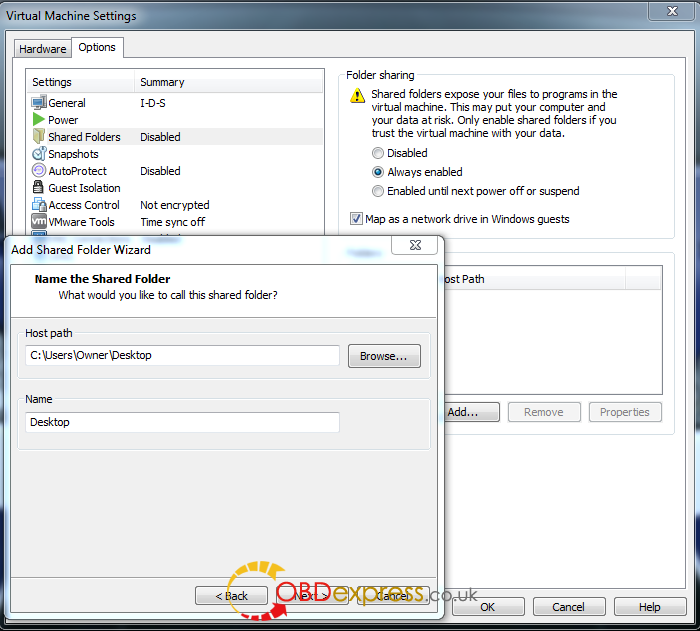Click Disabled summary in Shared Folders row
Viewport: 700px width, 631px height.
(160, 137)
